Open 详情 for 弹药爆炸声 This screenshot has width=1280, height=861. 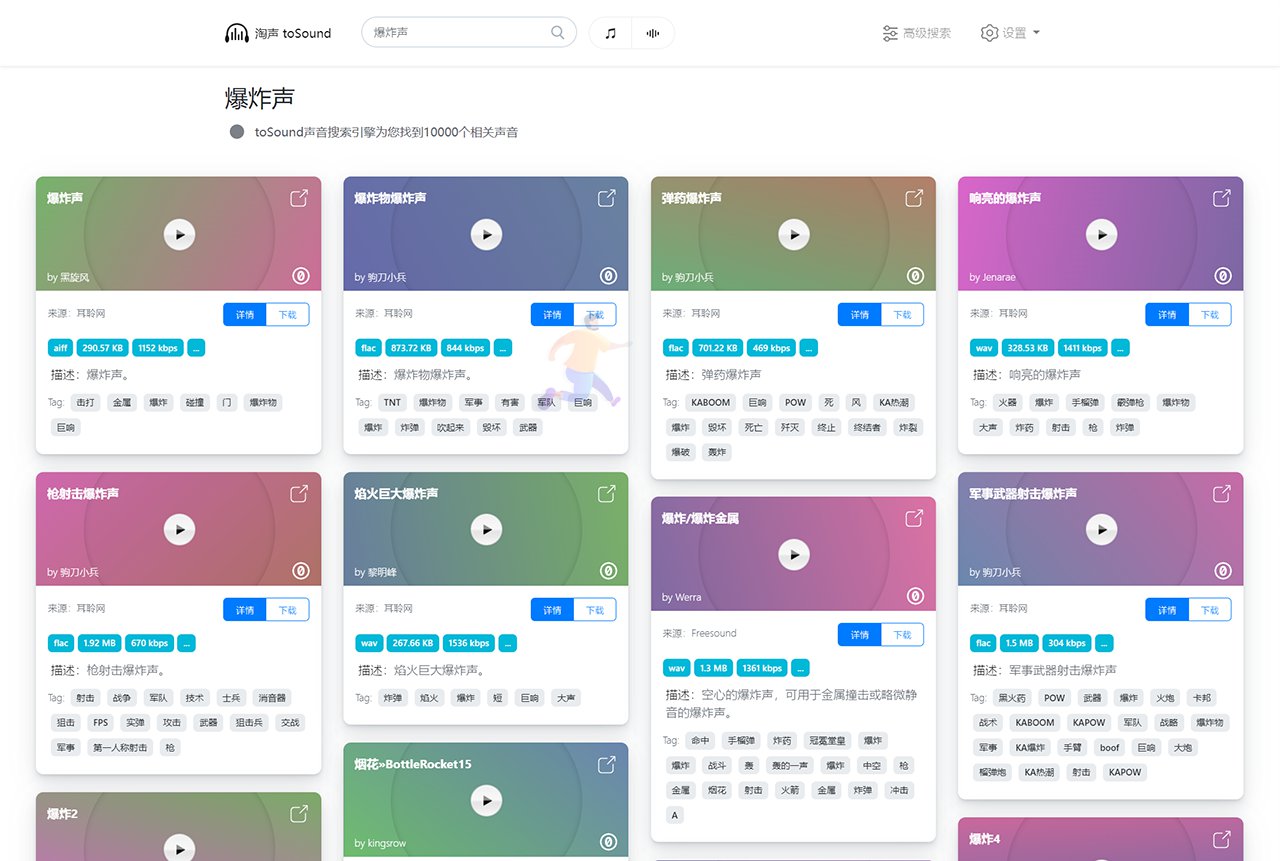(x=860, y=314)
